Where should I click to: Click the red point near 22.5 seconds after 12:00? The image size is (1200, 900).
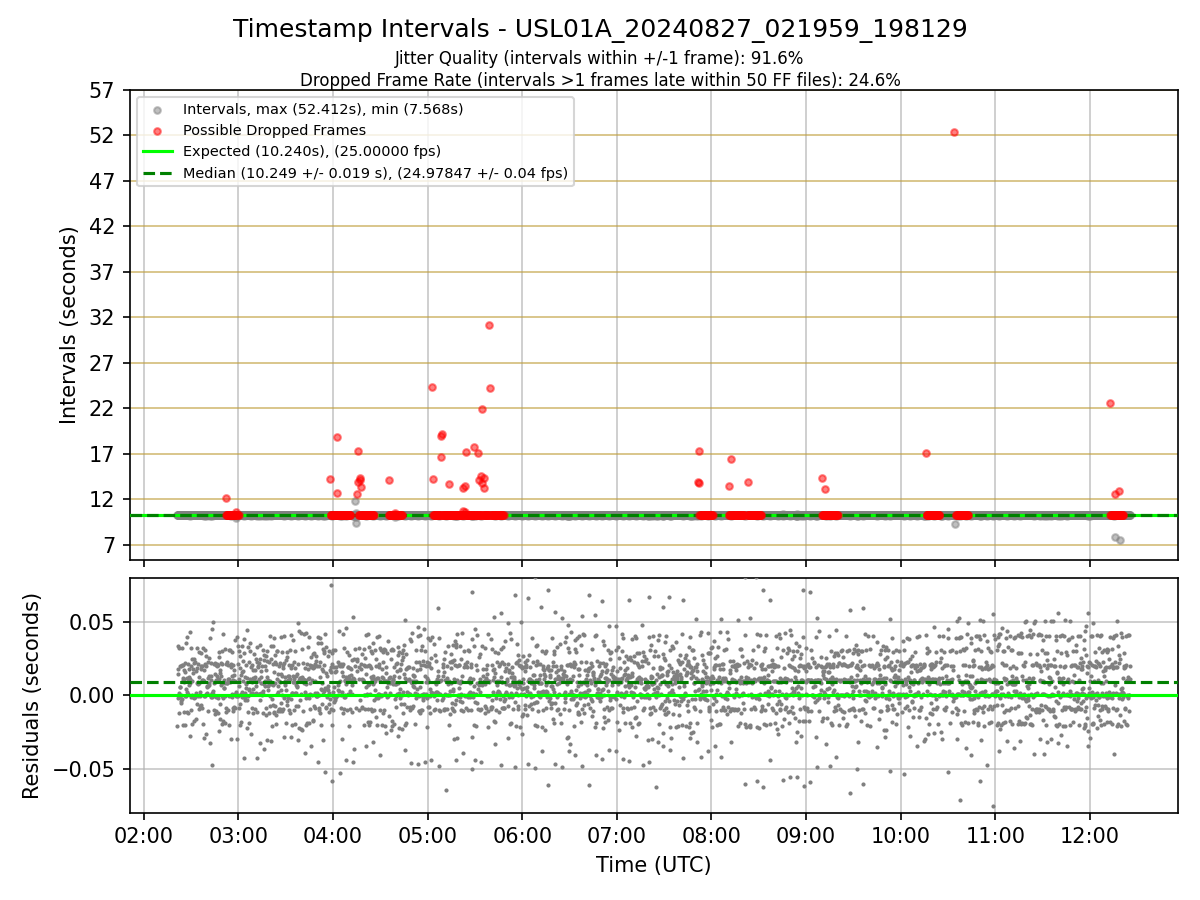coord(1110,403)
